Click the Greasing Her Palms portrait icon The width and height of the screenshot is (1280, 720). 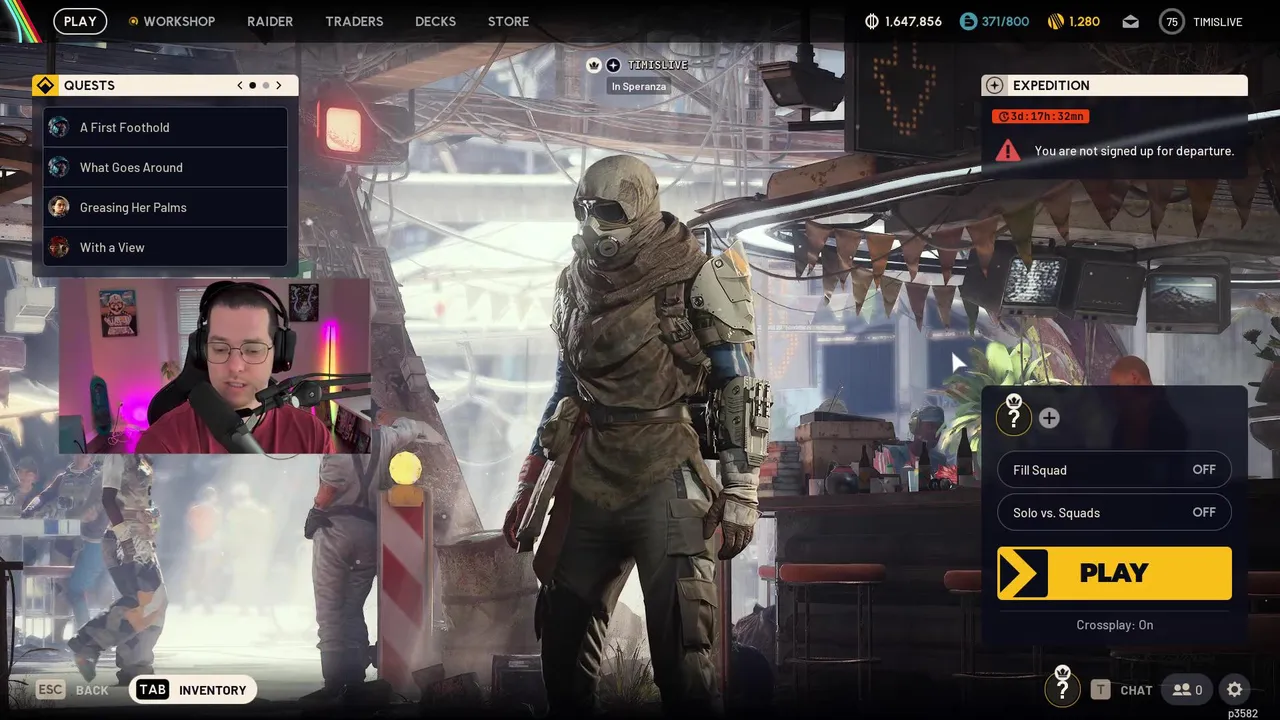[59, 207]
